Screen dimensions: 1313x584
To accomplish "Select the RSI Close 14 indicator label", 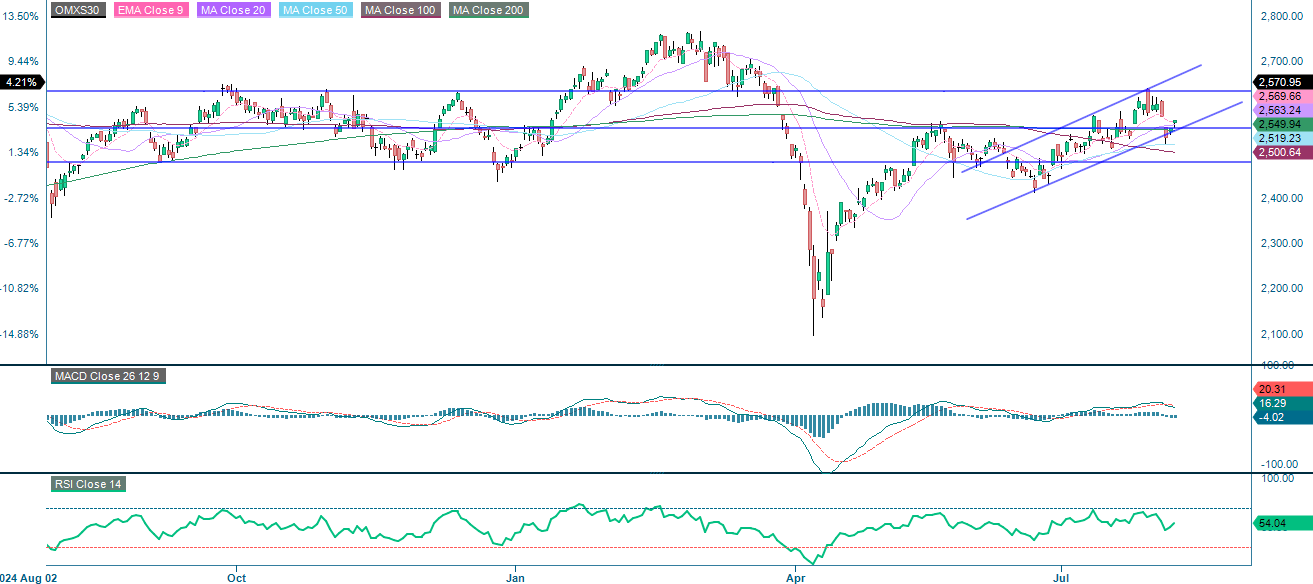I will pyautogui.click(x=86, y=483).
